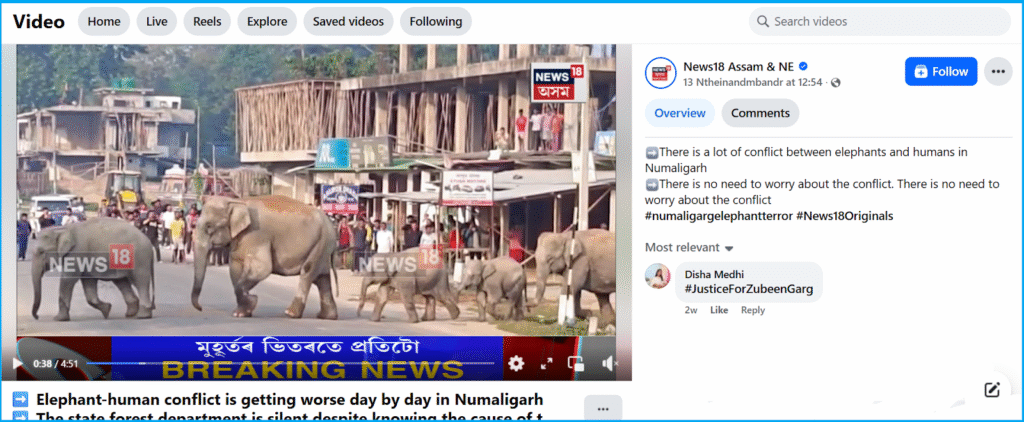Play the elephant video
Image resolution: width=1024 pixels, height=422 pixels.
[x=16, y=364]
